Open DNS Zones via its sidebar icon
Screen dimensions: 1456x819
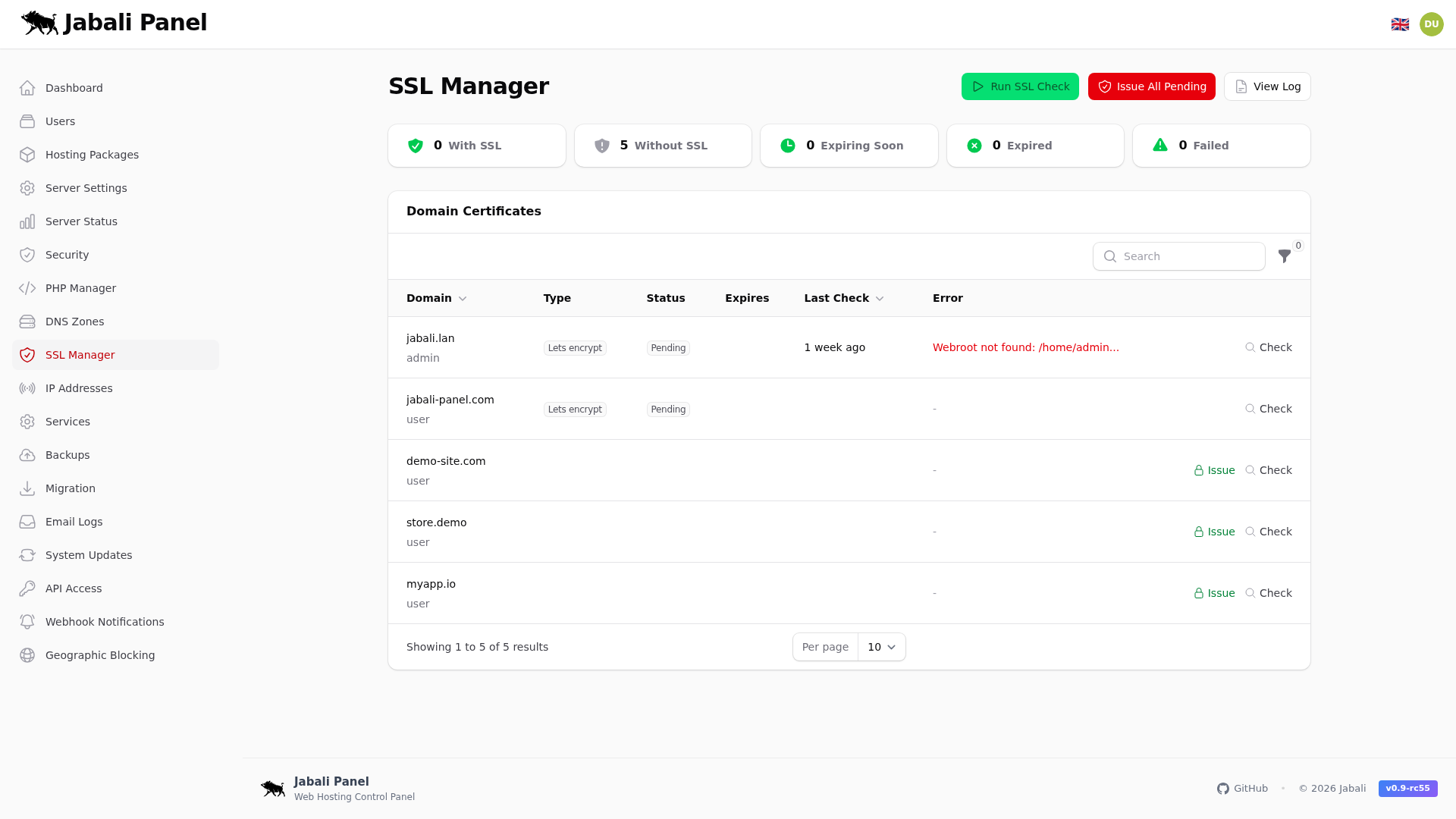(x=27, y=322)
